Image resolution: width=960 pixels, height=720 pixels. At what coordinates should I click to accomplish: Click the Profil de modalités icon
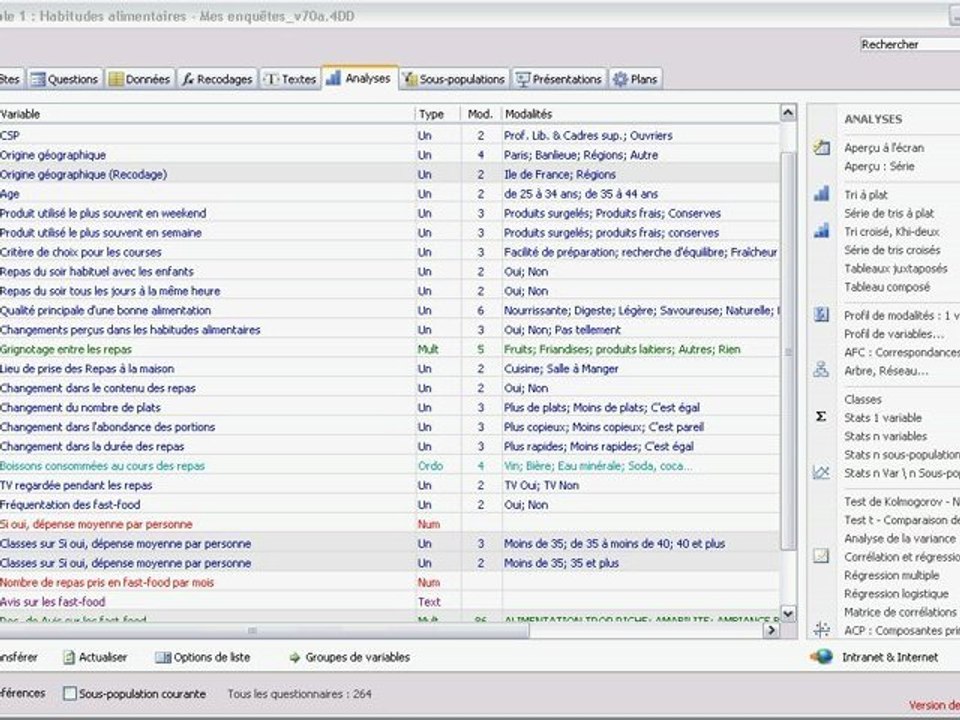point(822,314)
